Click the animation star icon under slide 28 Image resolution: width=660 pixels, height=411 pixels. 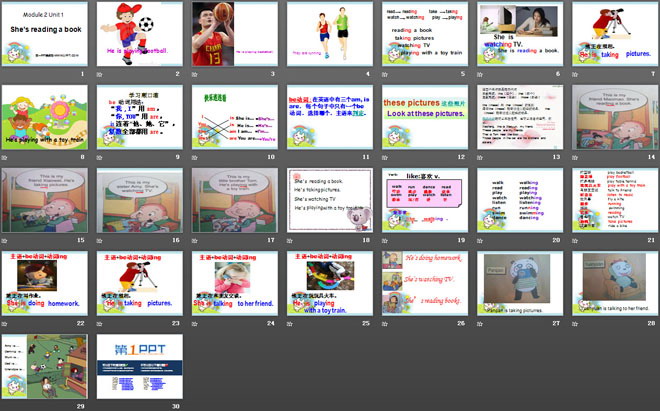[x=575, y=324]
